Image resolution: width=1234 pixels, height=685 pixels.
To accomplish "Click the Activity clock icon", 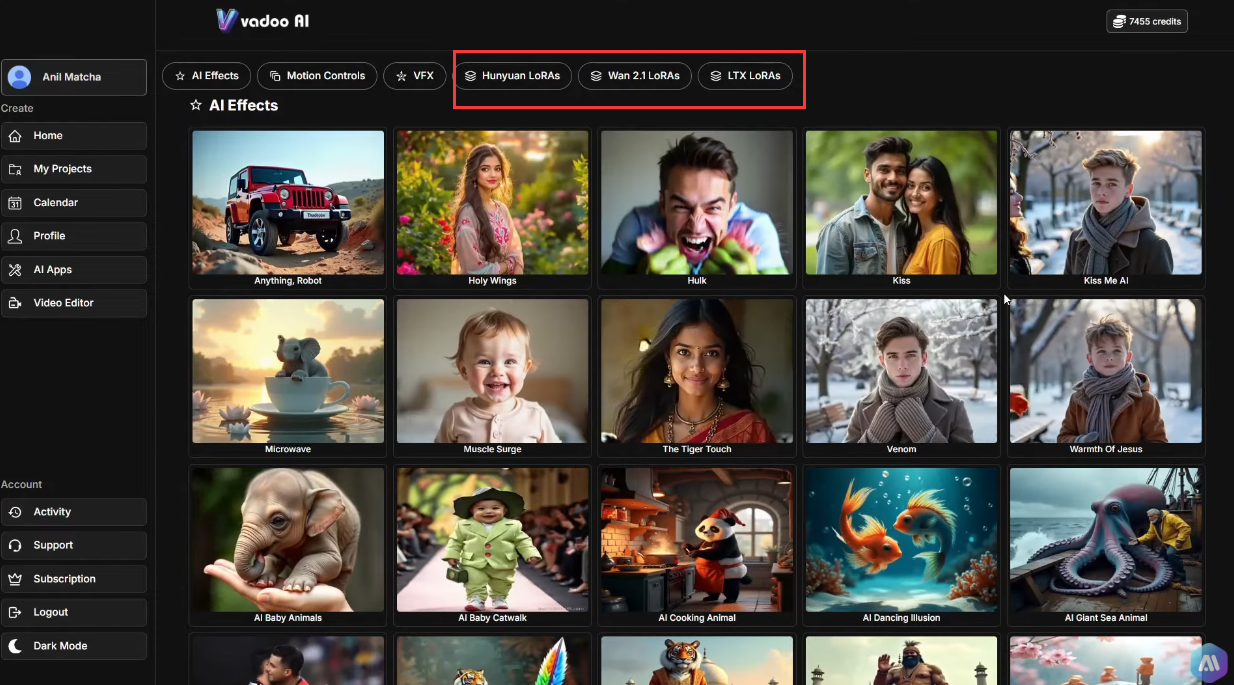I will tap(15, 512).
